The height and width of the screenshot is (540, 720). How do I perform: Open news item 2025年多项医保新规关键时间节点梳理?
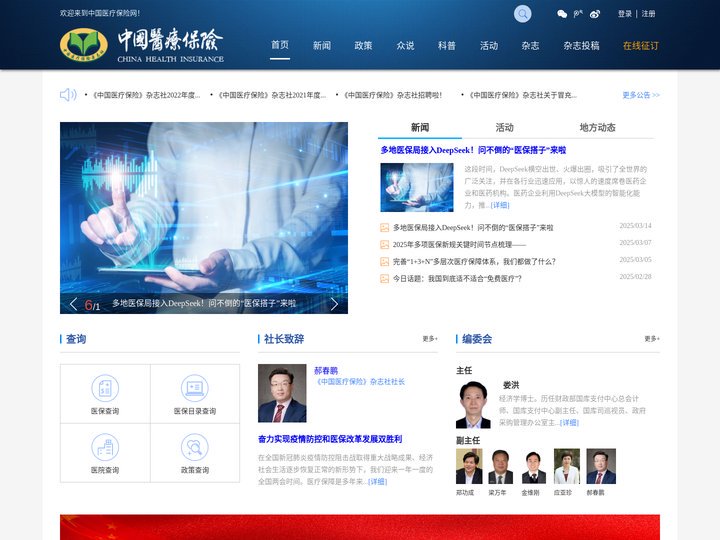point(459,245)
